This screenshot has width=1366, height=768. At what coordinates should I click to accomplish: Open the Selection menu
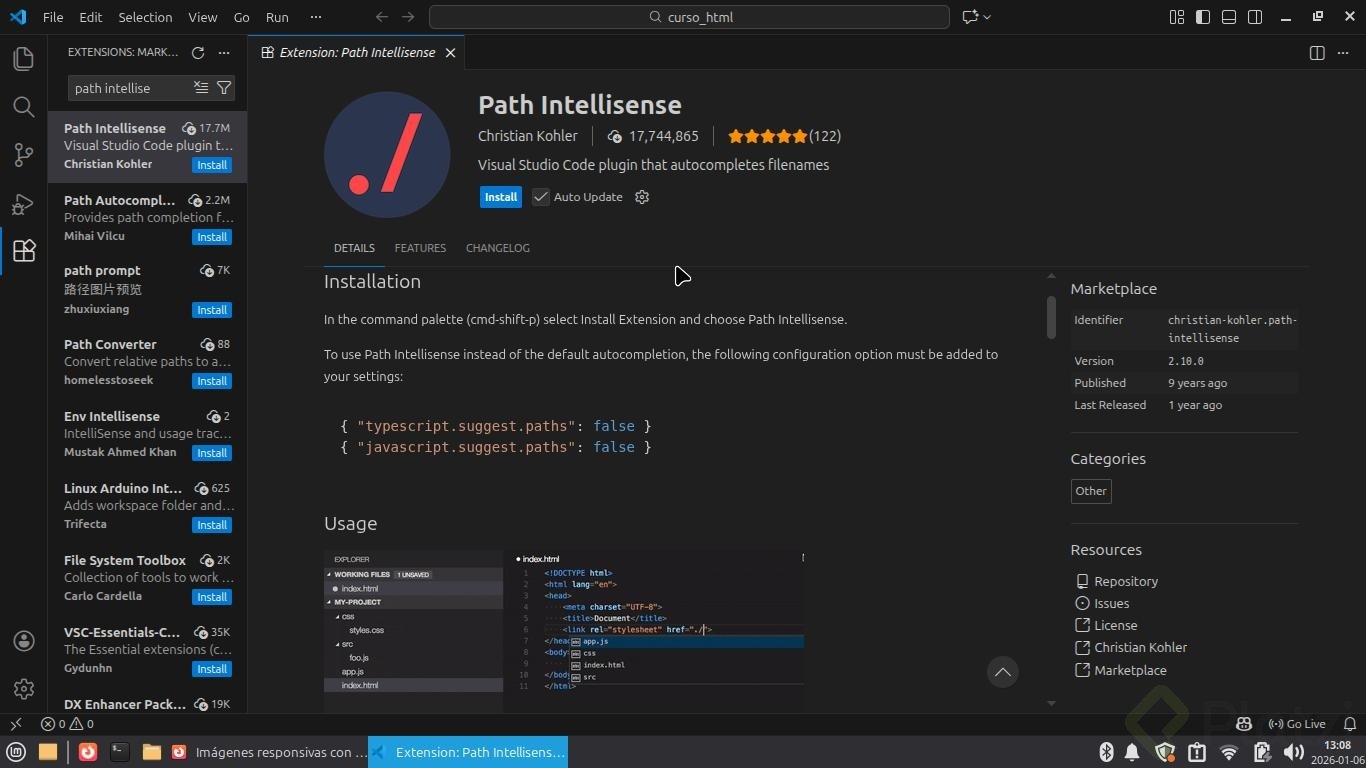coord(145,17)
